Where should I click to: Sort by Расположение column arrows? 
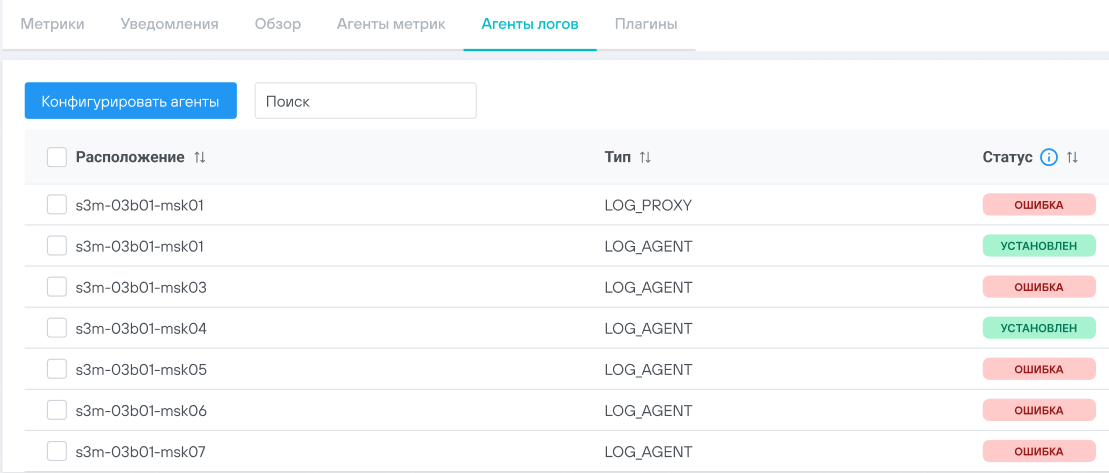click(200, 157)
